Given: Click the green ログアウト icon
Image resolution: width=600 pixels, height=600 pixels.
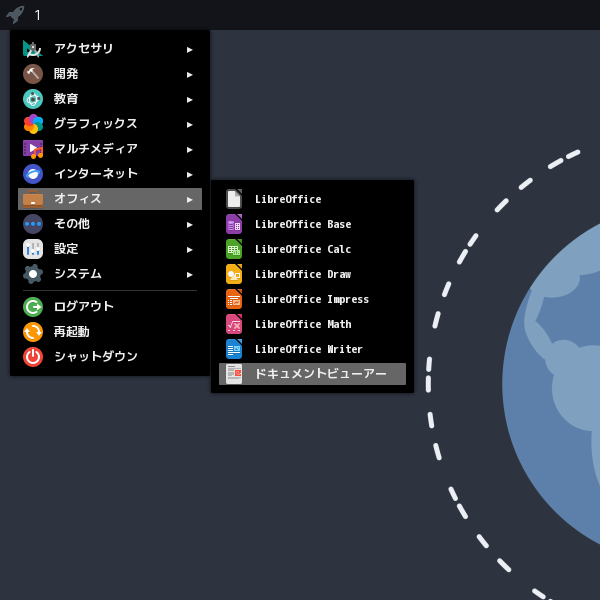Looking at the screenshot, I should (33, 307).
